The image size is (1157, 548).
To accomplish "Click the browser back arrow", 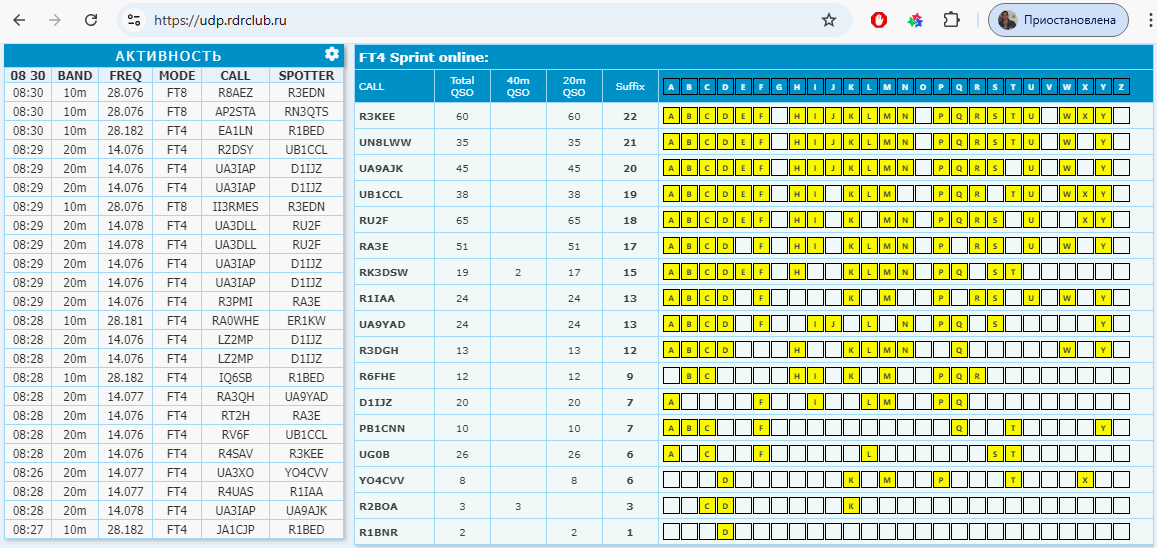I will pyautogui.click(x=20, y=20).
